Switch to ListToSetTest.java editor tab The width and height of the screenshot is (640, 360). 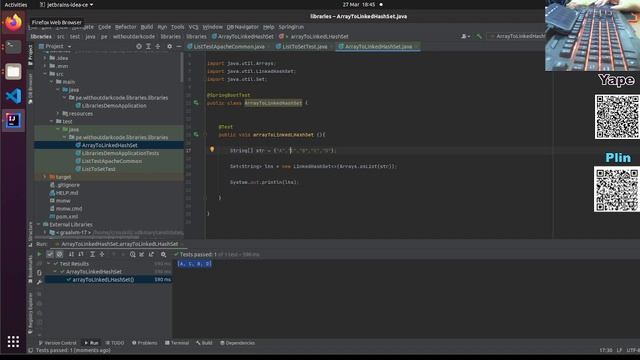point(304,47)
